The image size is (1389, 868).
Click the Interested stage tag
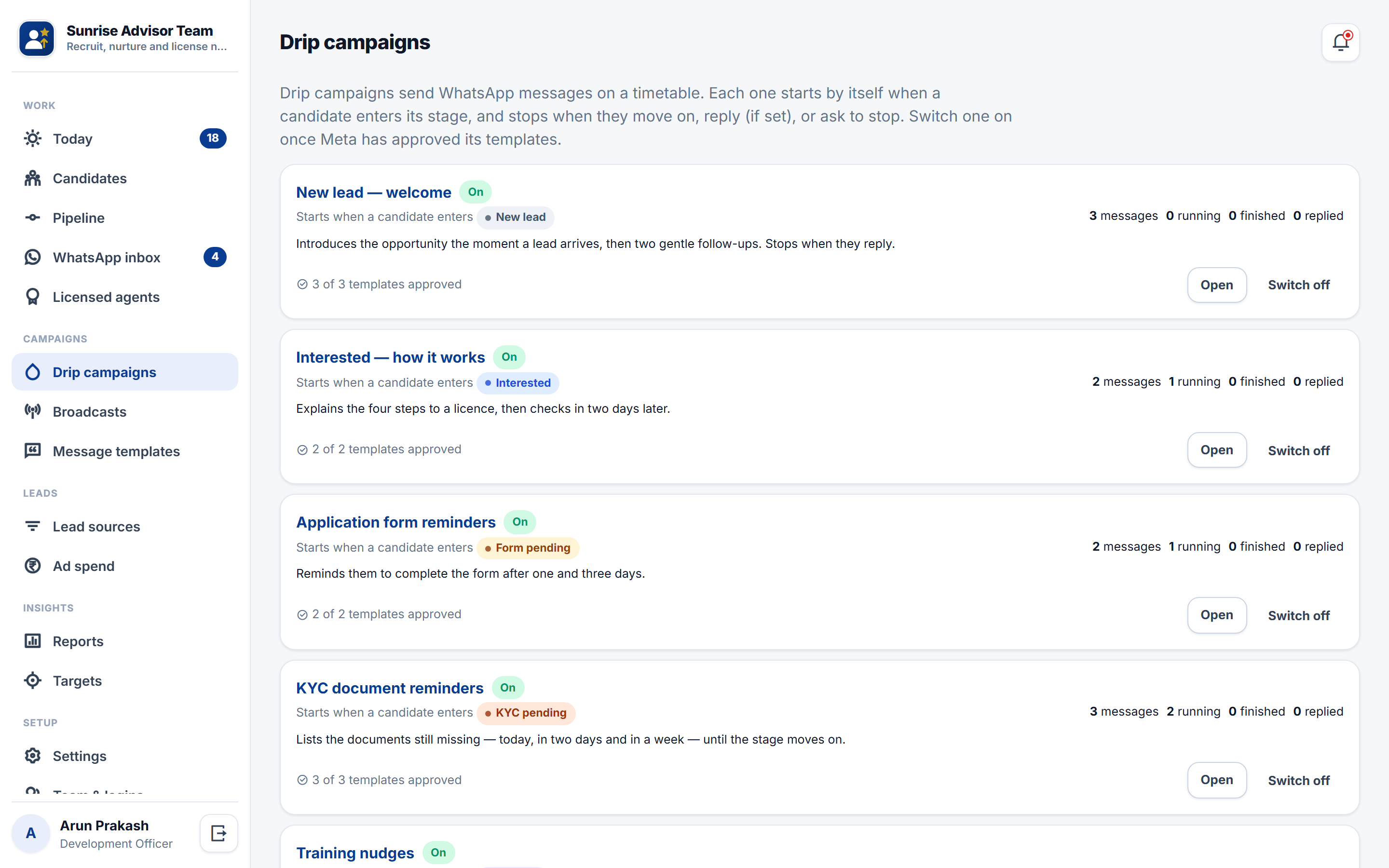click(x=517, y=383)
